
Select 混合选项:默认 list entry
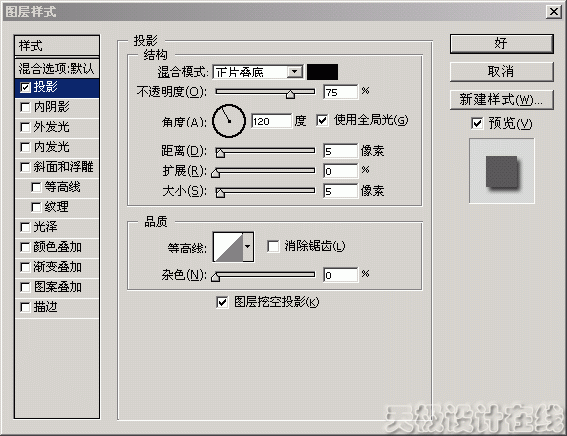pos(57,68)
